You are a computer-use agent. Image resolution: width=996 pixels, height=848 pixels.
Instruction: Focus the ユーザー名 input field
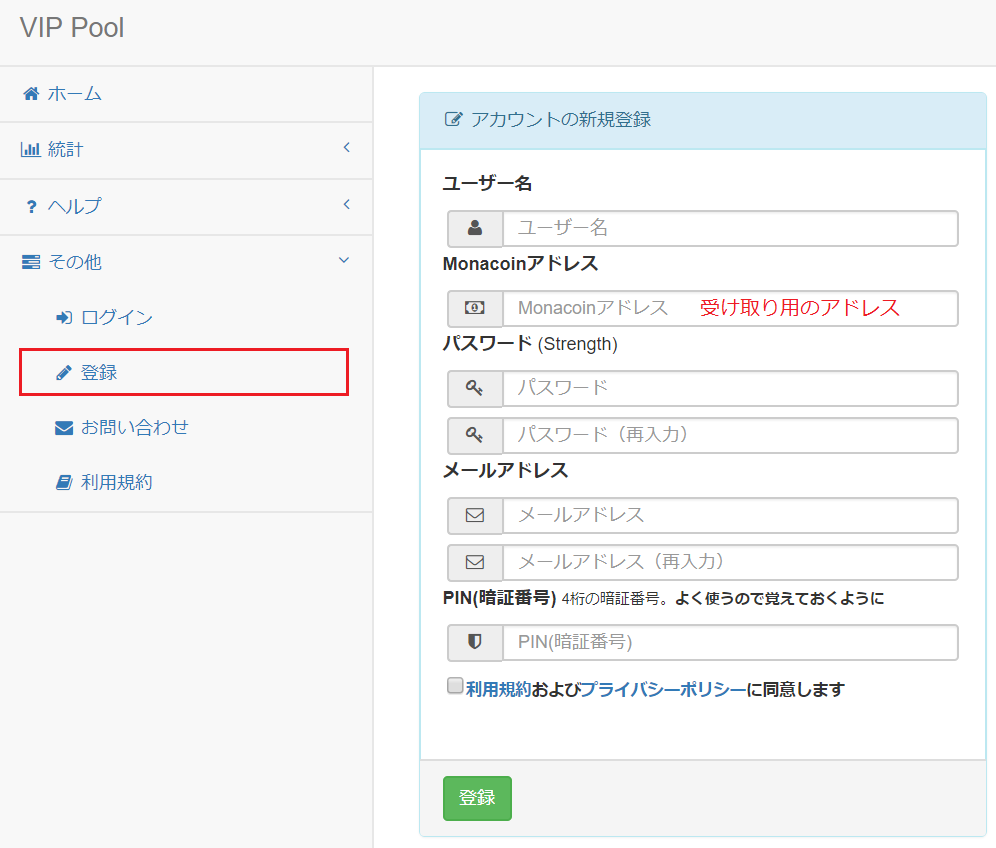coord(730,228)
